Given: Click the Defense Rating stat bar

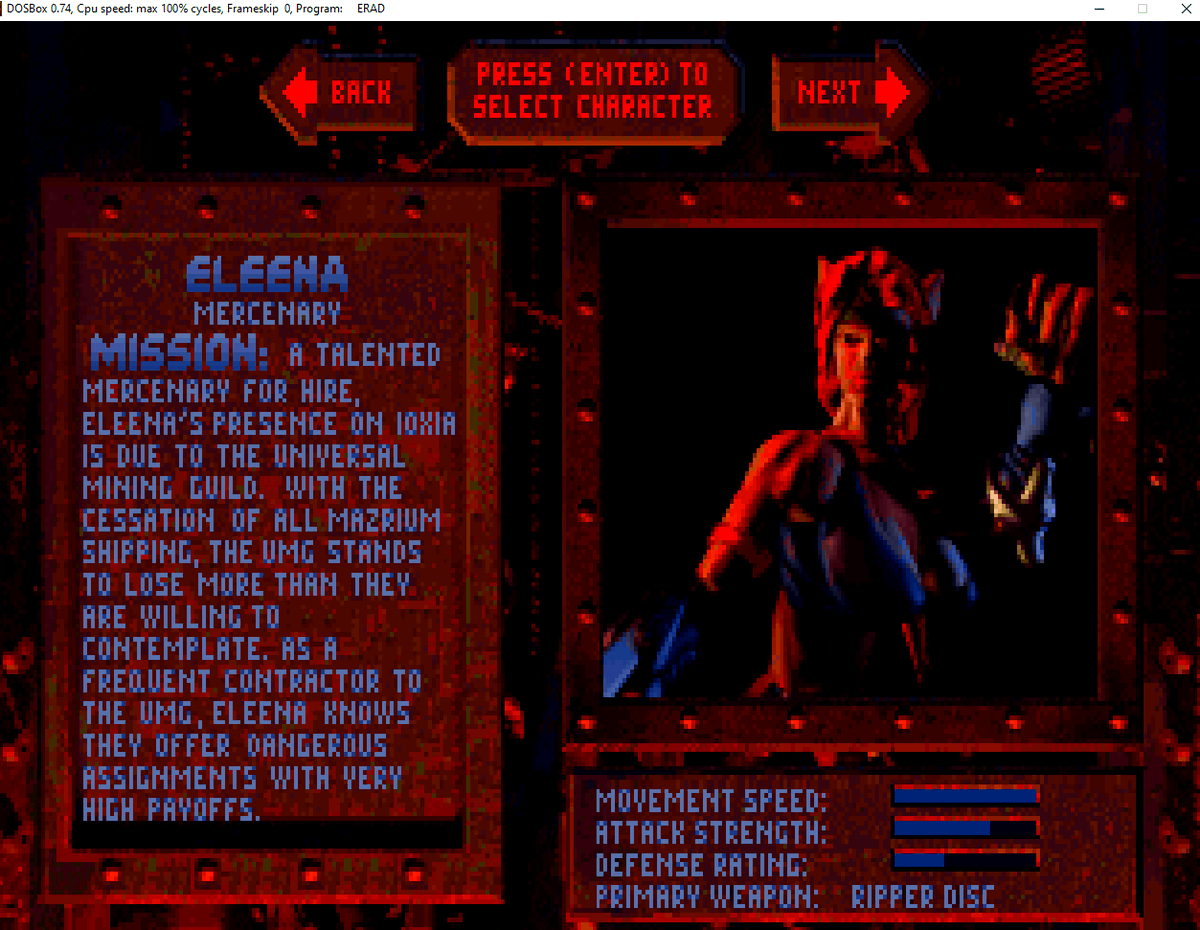Looking at the screenshot, I should [x=966, y=860].
